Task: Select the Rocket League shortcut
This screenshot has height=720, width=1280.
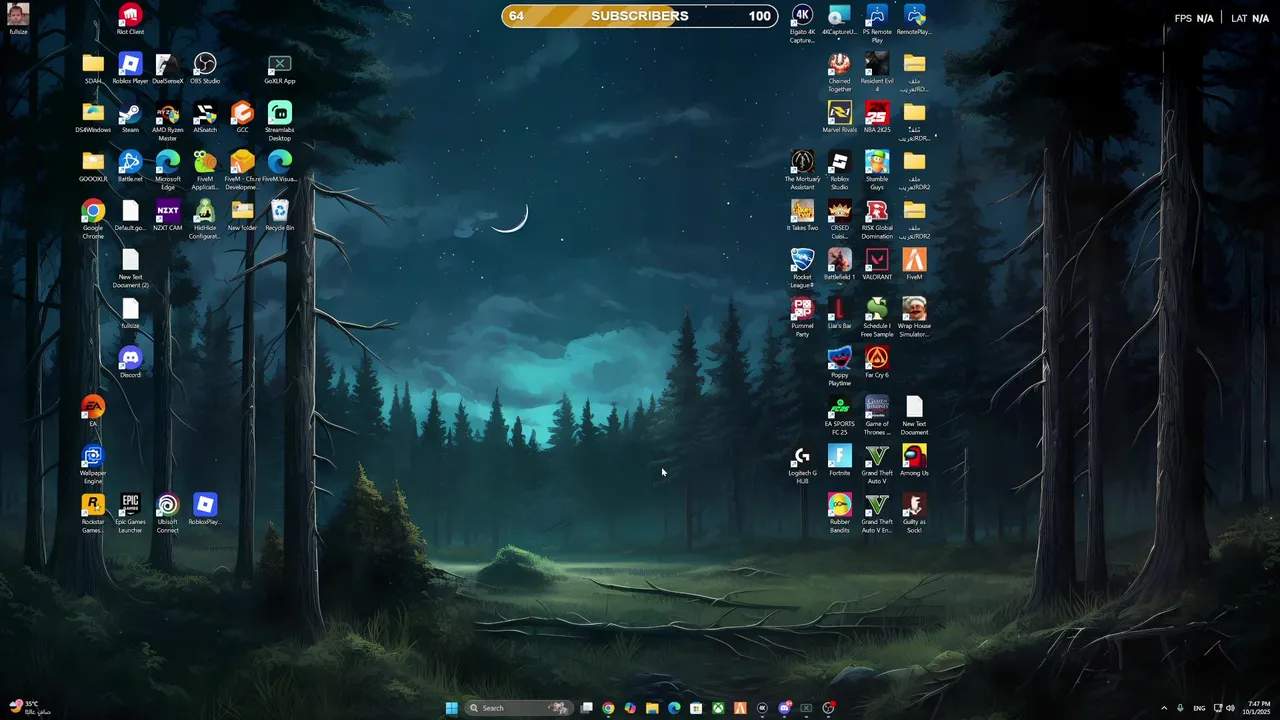Action: pos(802,269)
